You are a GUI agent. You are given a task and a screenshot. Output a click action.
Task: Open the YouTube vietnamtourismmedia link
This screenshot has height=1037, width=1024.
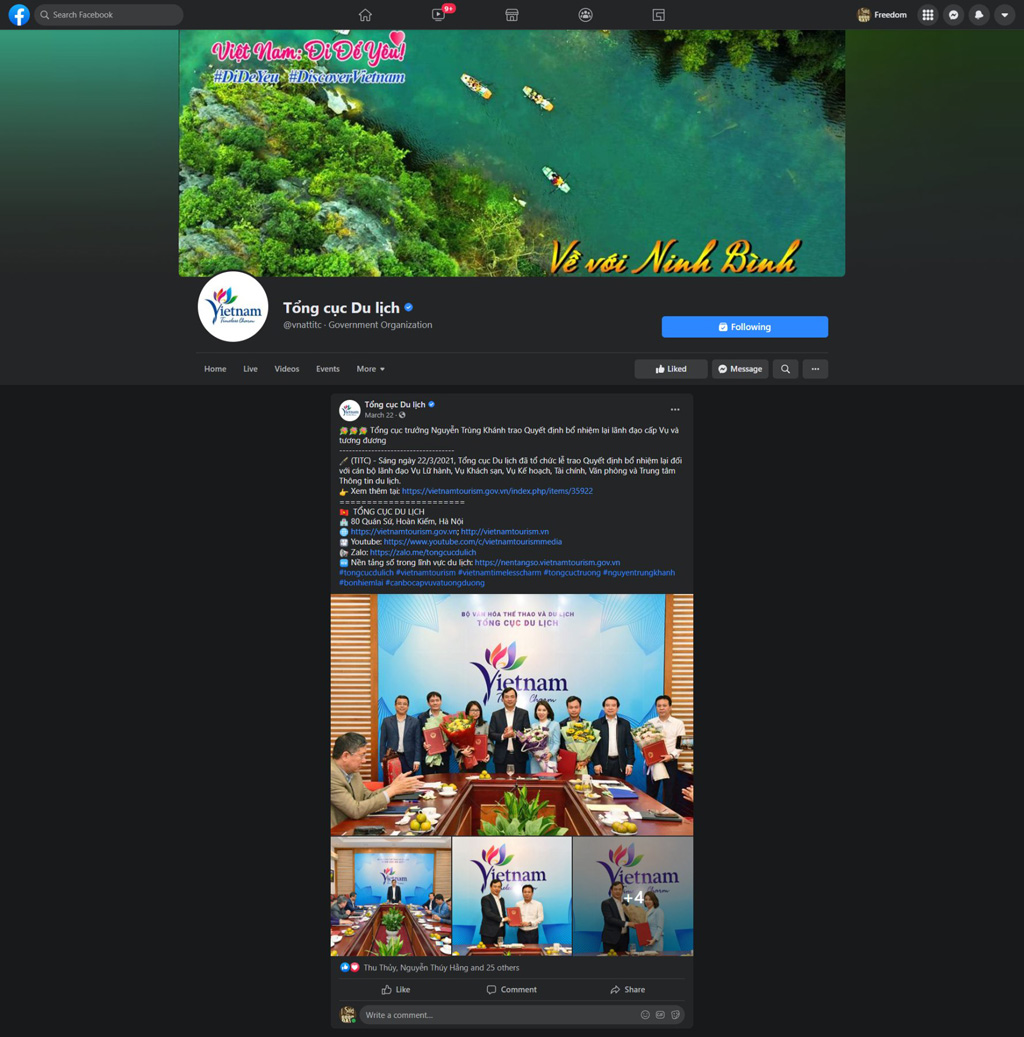click(x=473, y=542)
